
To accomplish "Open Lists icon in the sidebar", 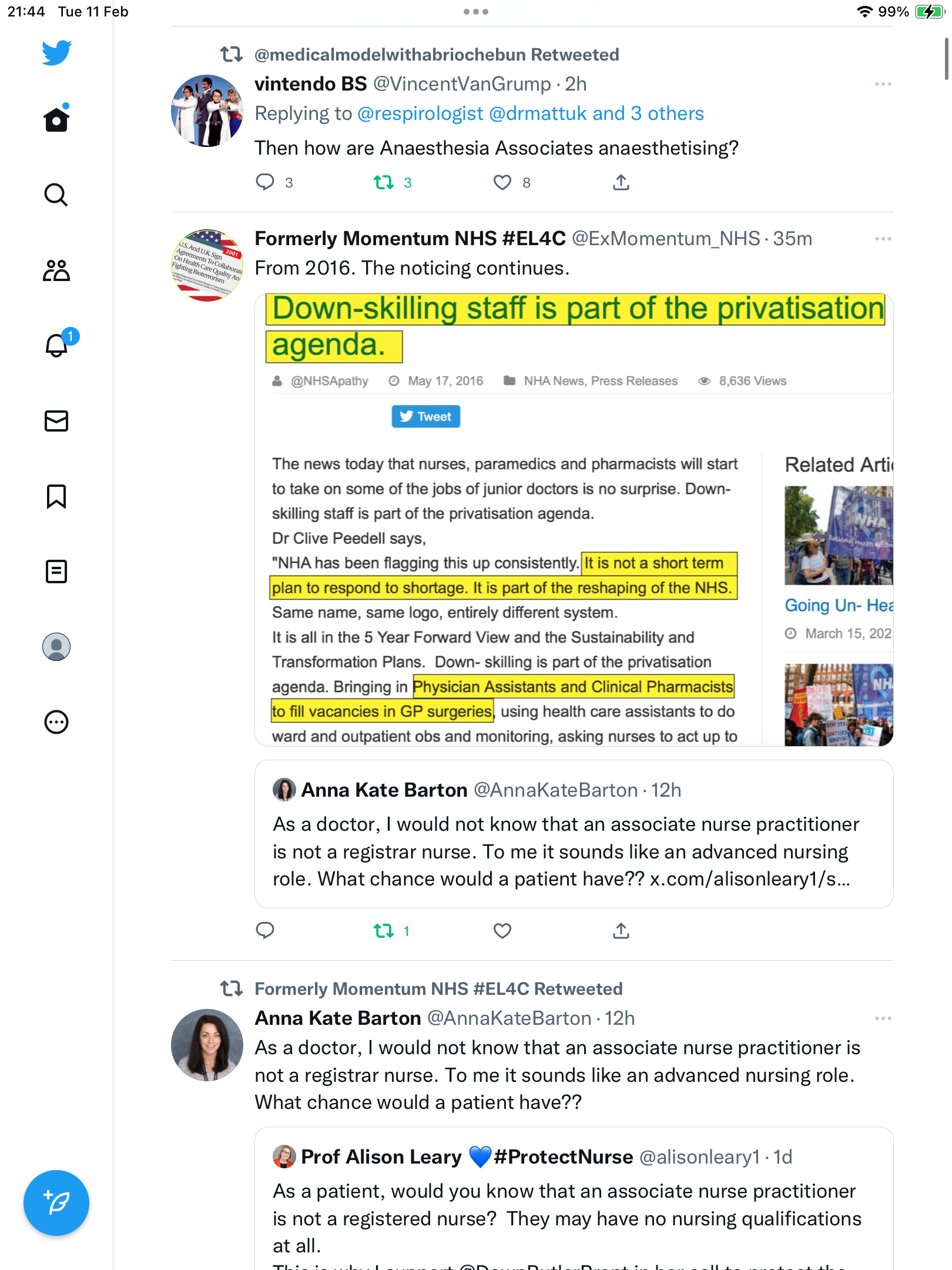I will 56,571.
